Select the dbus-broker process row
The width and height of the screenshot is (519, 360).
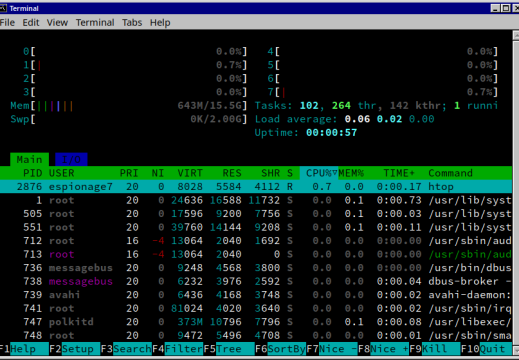pyautogui.click(x=256, y=281)
